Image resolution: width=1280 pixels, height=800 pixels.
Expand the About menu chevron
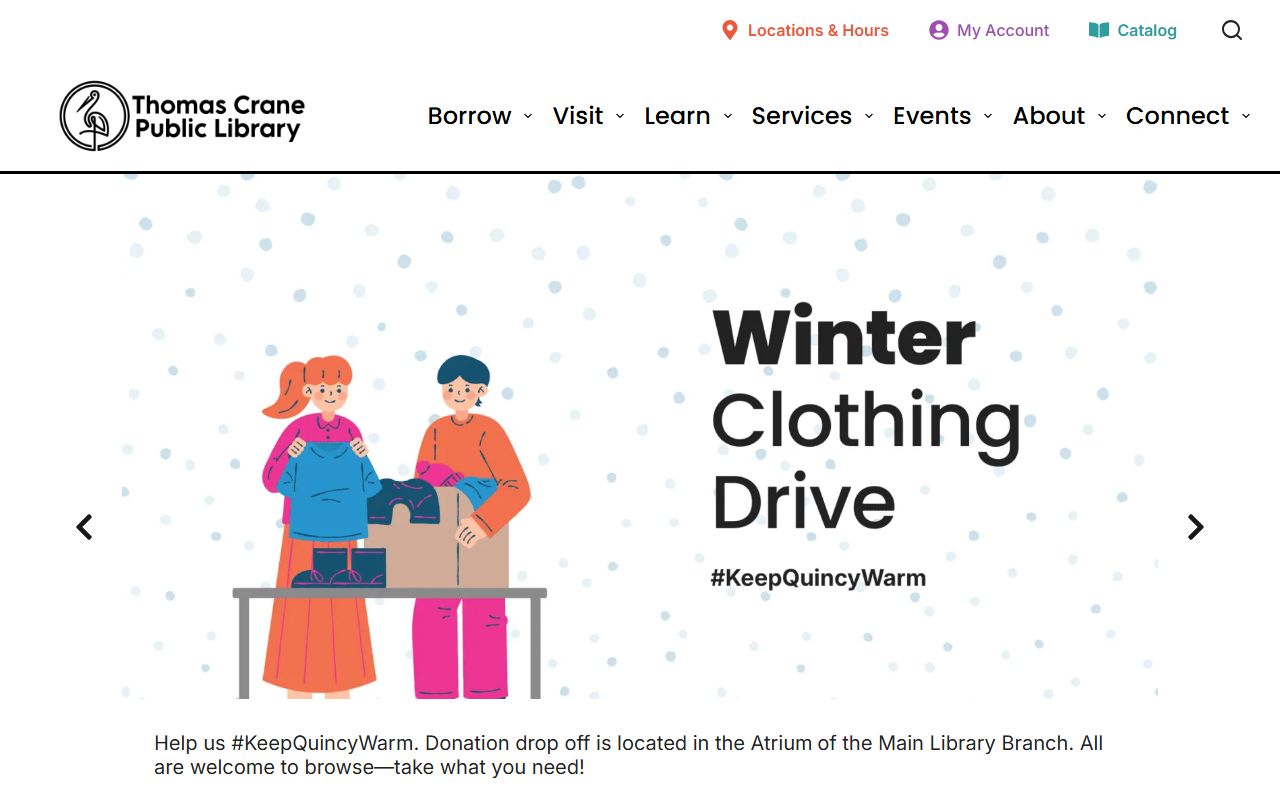pyautogui.click(x=1102, y=116)
